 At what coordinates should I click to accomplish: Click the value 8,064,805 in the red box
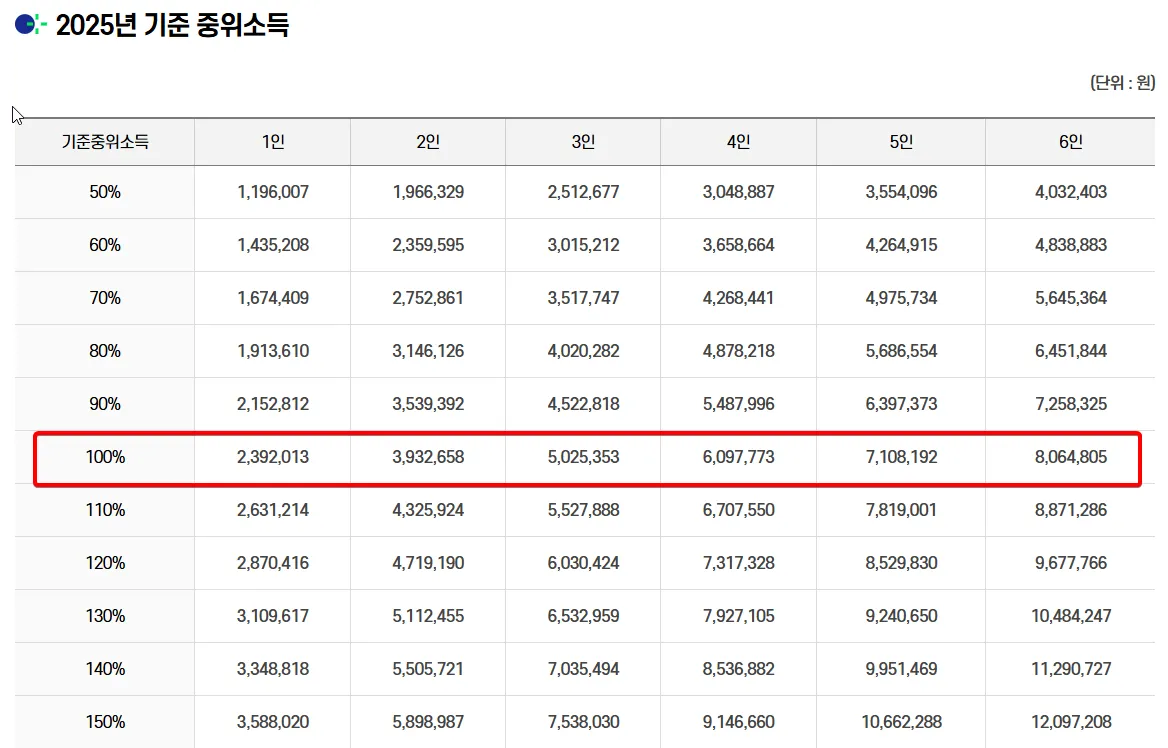(1070, 458)
